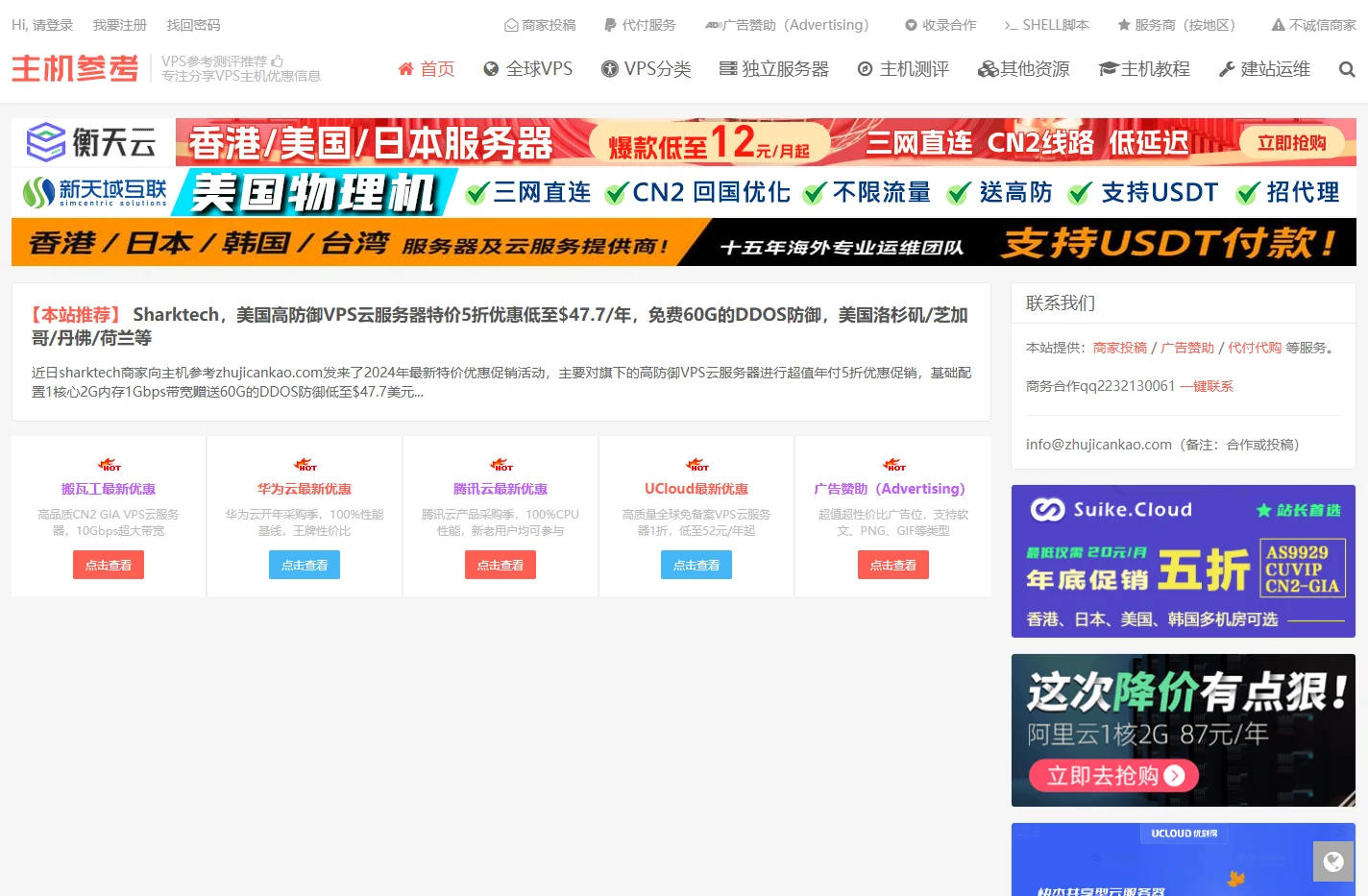Click the UCloud sidebar banner at bottom
1368x896 pixels.
pos(1184,860)
